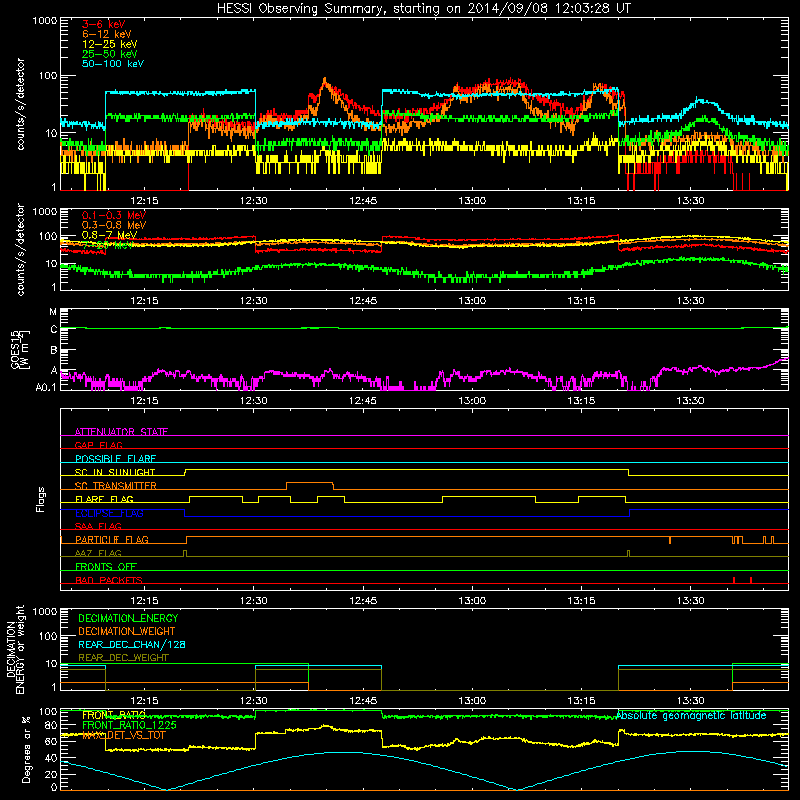
Task: Click the 7-20 MeV legend label
Action: [108, 245]
